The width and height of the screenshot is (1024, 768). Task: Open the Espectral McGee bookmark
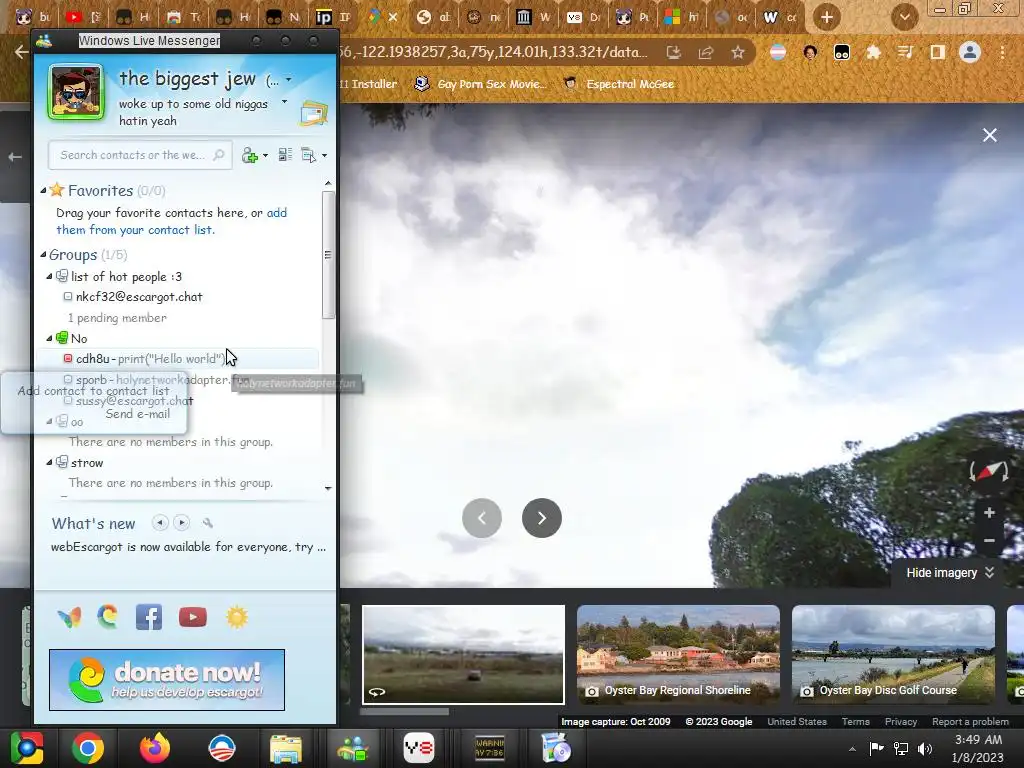pos(618,84)
